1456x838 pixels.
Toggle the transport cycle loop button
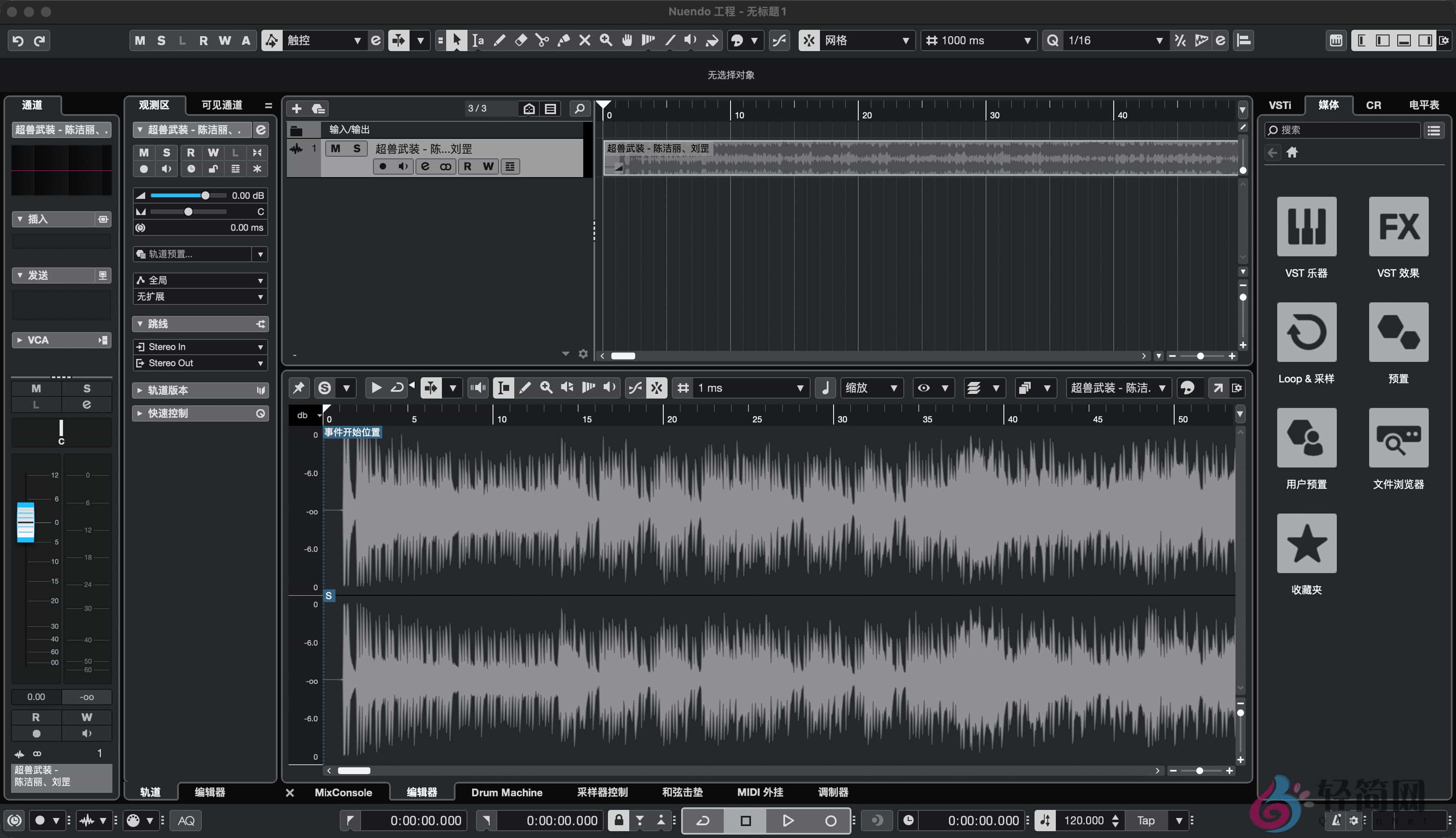(702, 821)
